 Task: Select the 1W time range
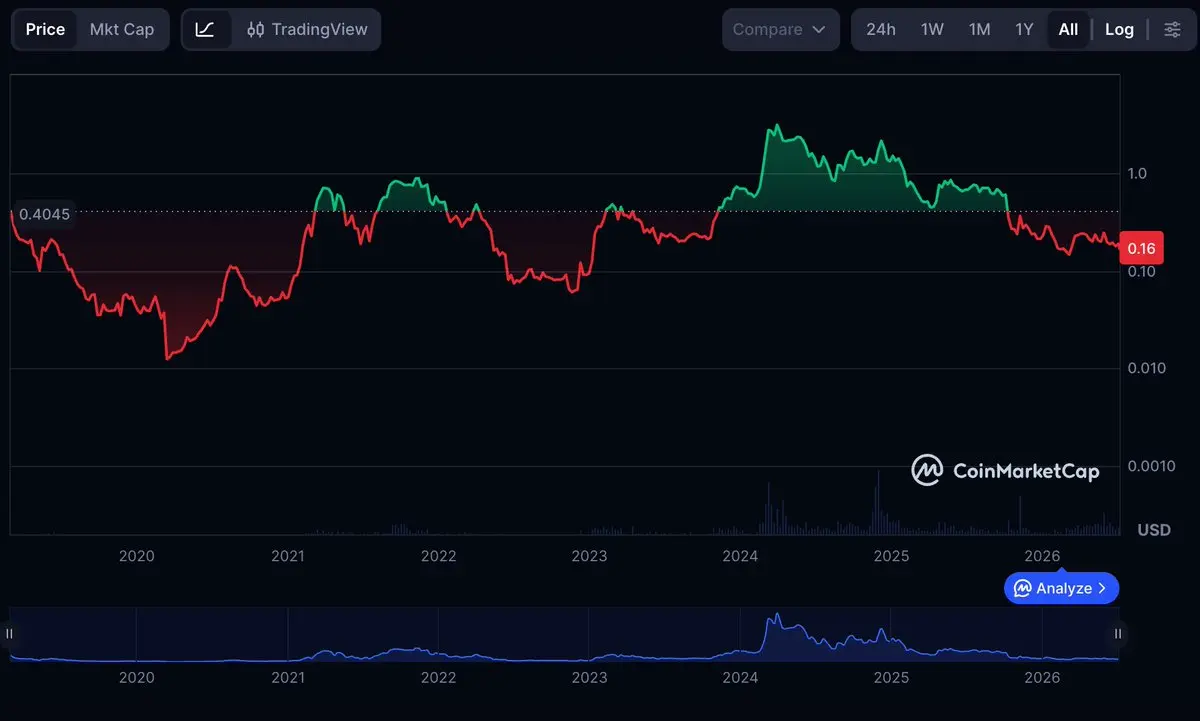point(932,29)
